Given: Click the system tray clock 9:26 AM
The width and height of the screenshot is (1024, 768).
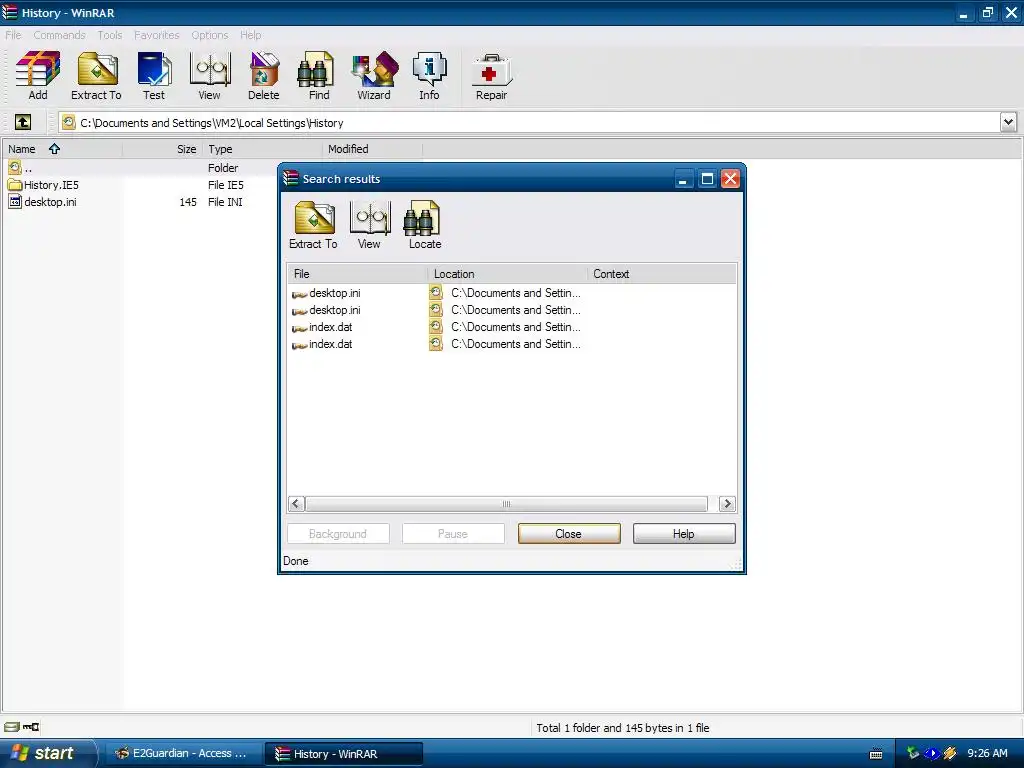Looking at the screenshot, I should 987,753.
